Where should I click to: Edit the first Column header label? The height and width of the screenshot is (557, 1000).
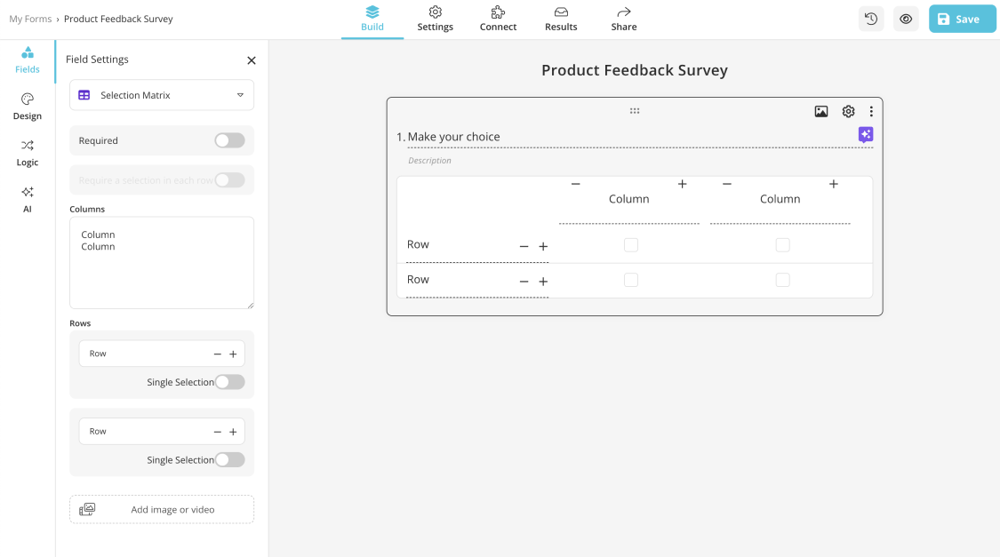click(x=629, y=199)
